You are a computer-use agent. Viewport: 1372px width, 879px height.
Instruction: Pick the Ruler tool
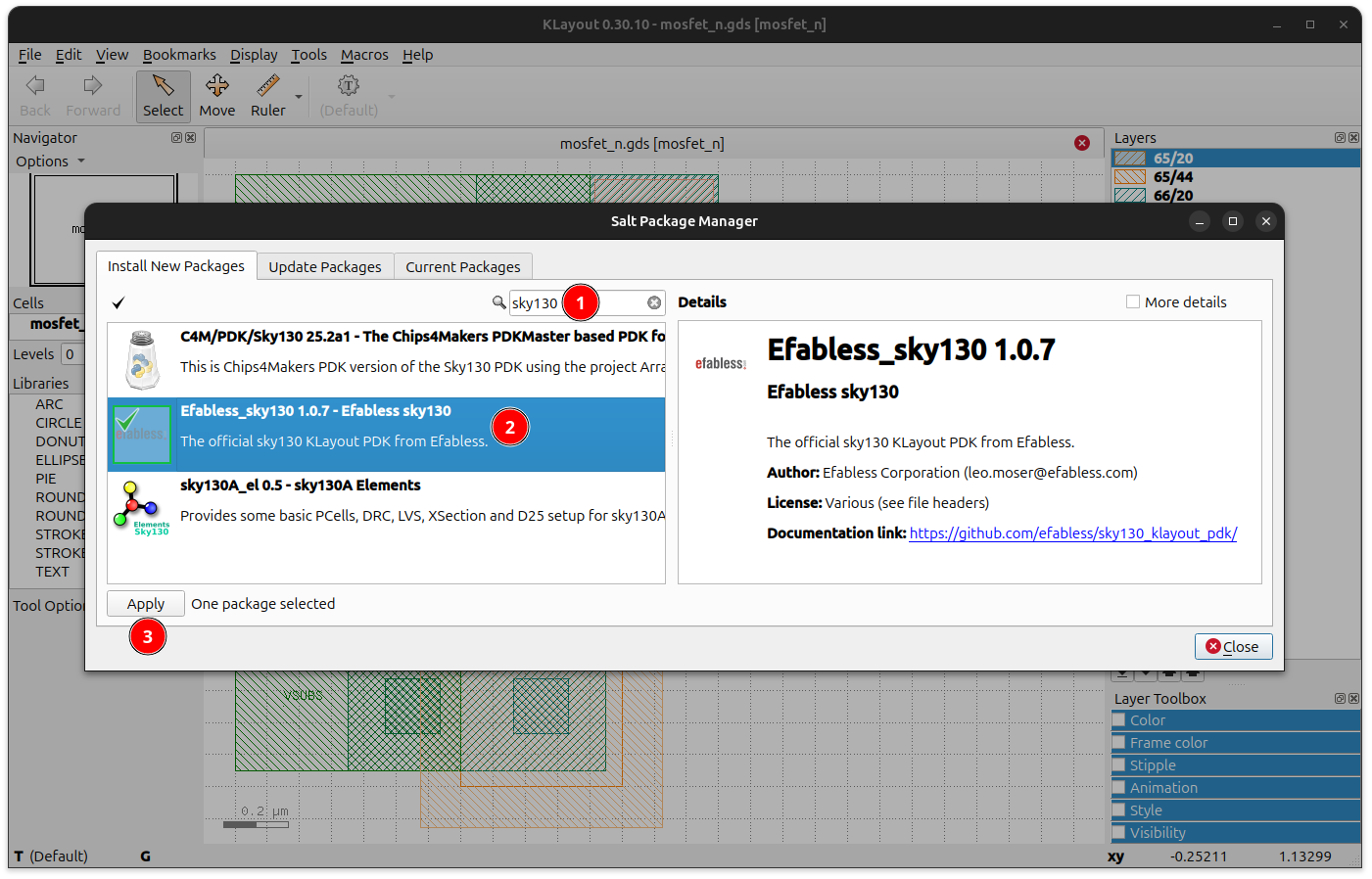click(268, 96)
